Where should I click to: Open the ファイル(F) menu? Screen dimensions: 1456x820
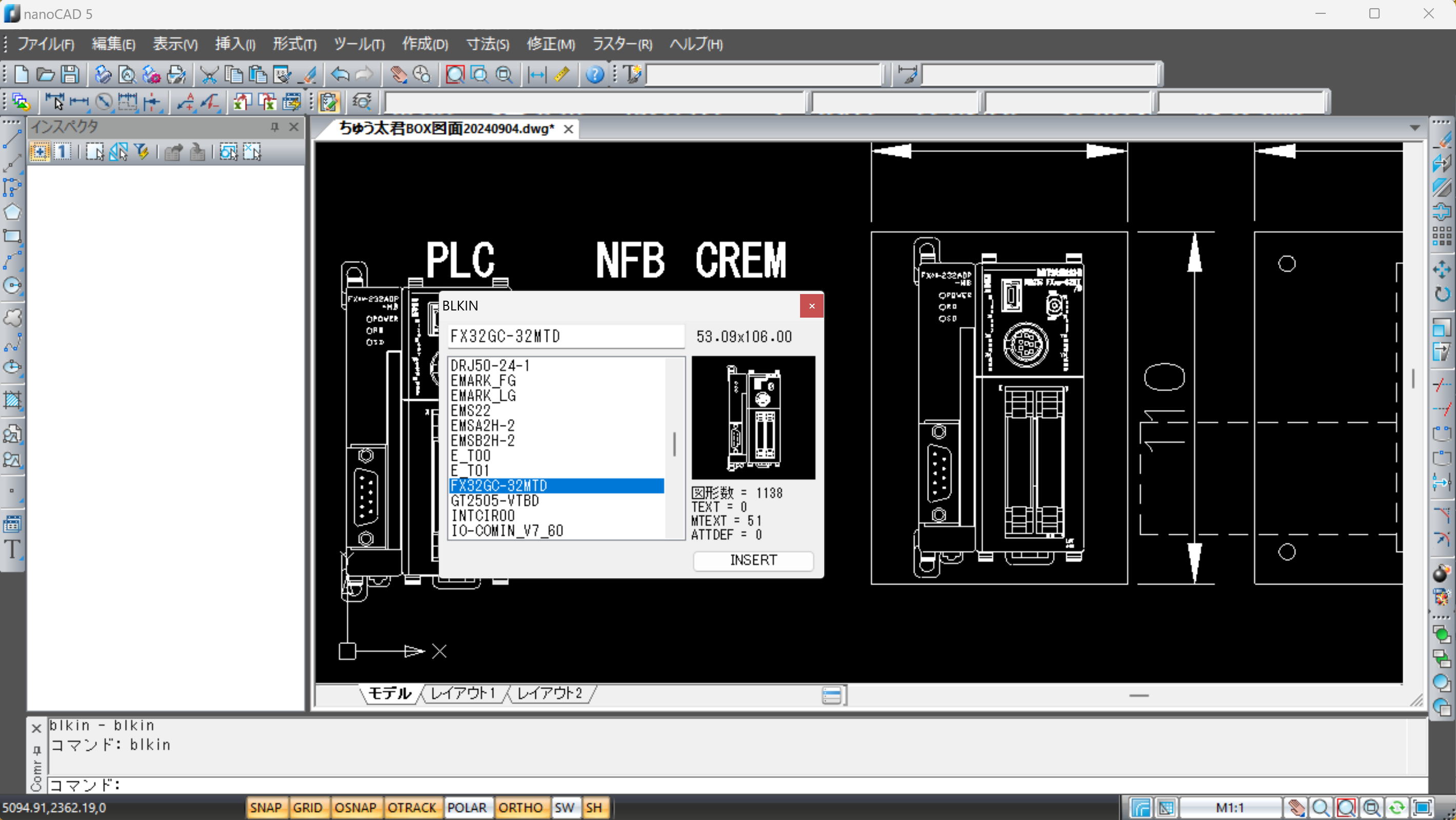coord(46,44)
